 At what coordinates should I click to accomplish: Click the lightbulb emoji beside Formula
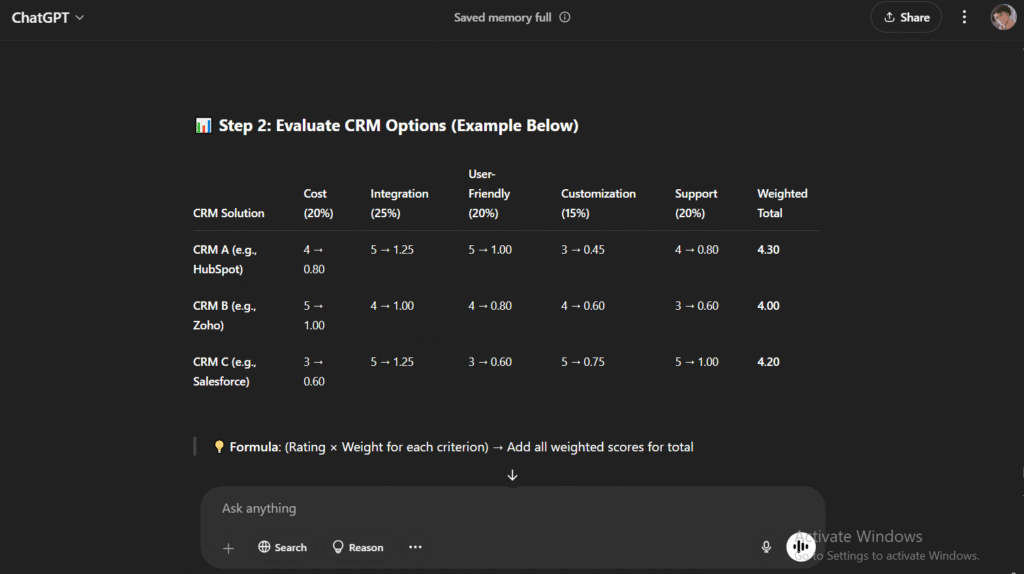click(x=219, y=447)
